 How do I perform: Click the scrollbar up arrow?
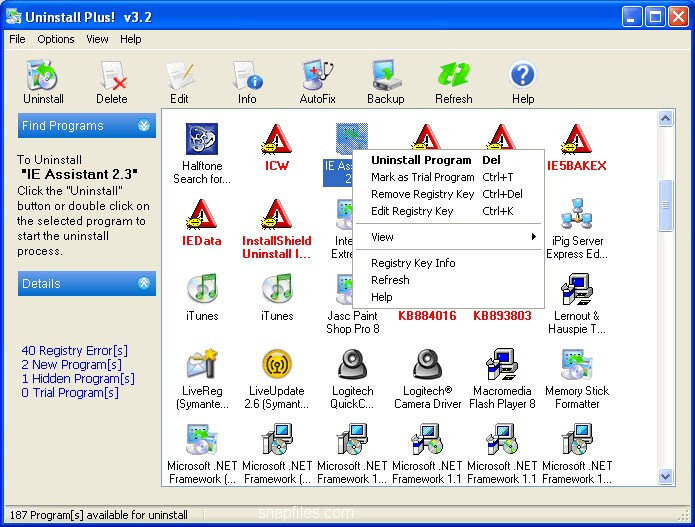point(665,118)
